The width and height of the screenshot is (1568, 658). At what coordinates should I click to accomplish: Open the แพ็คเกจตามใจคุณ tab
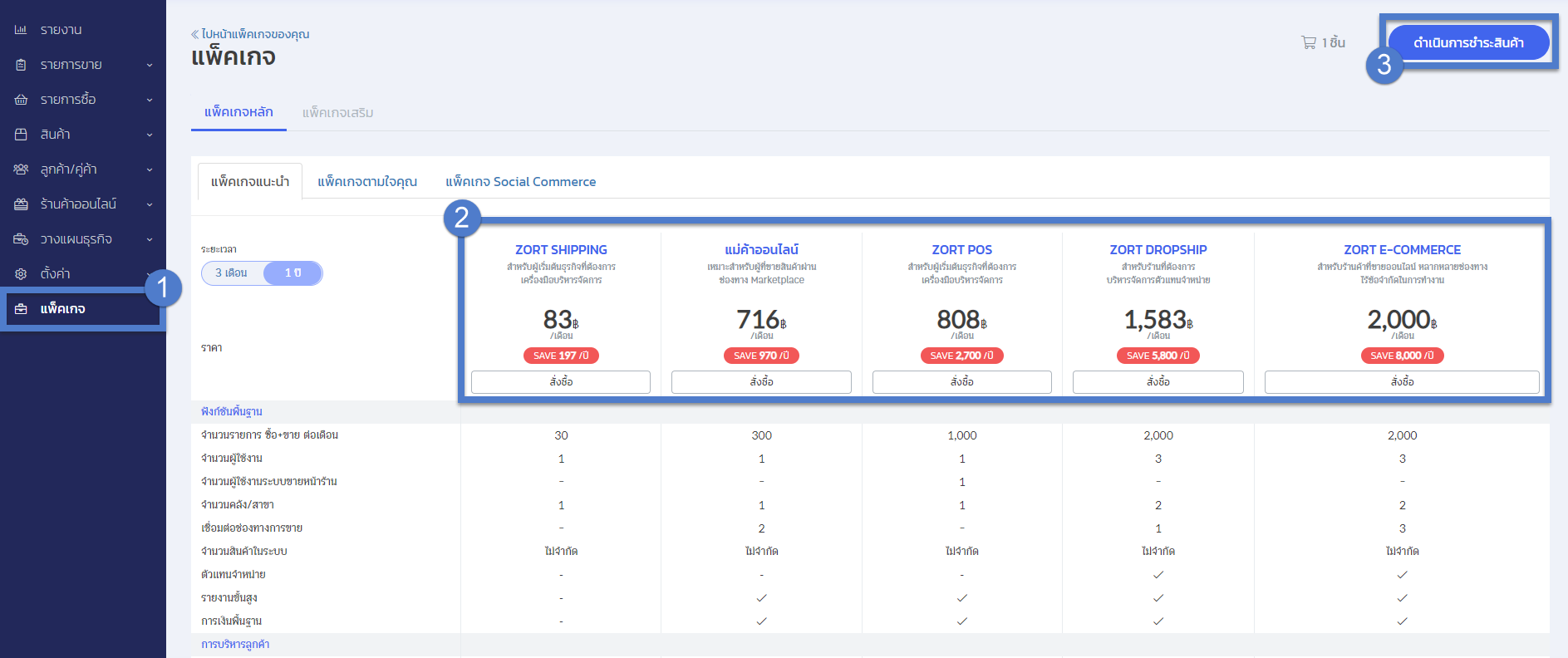point(367,181)
